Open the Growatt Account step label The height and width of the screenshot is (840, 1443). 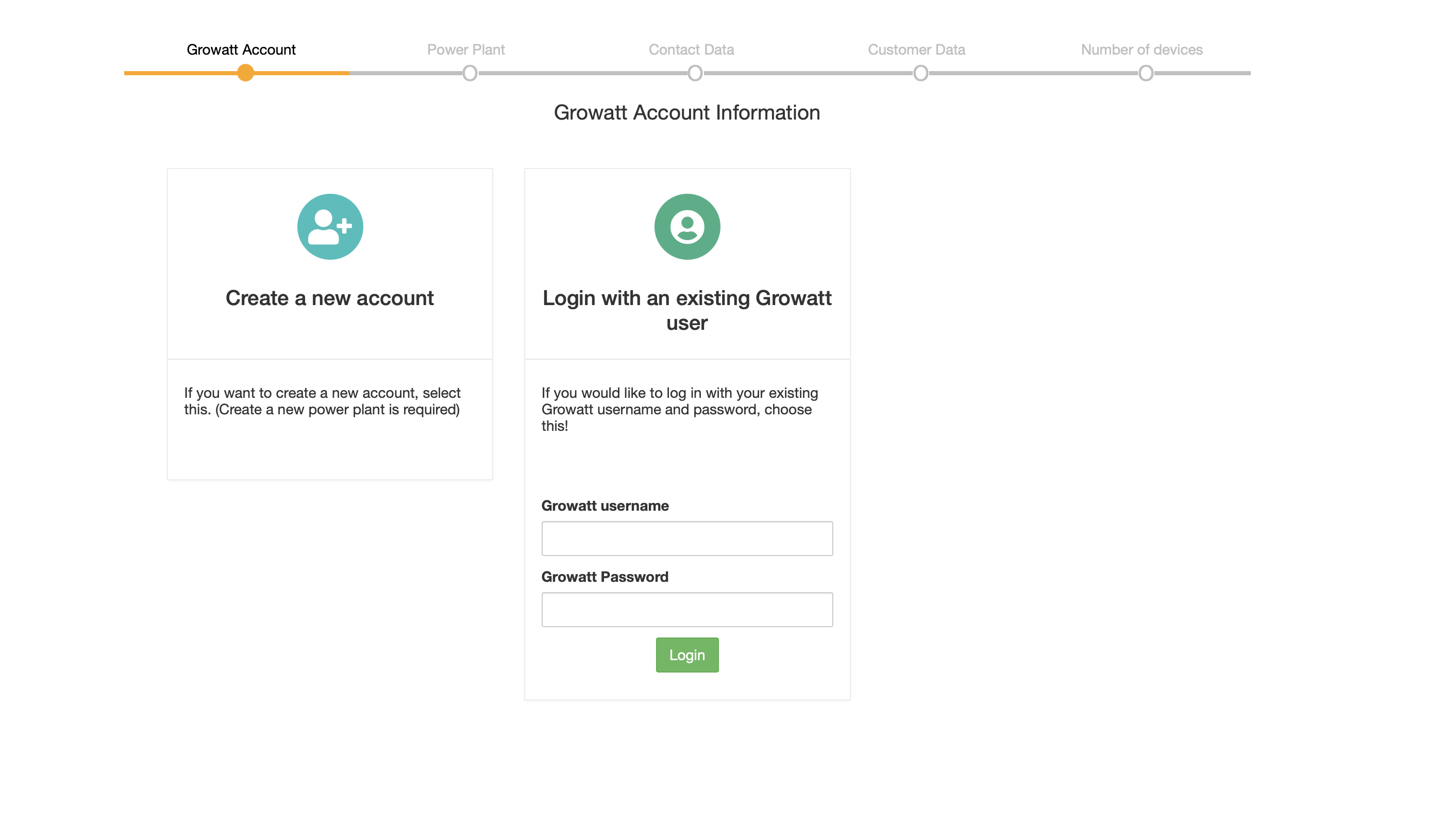point(241,50)
